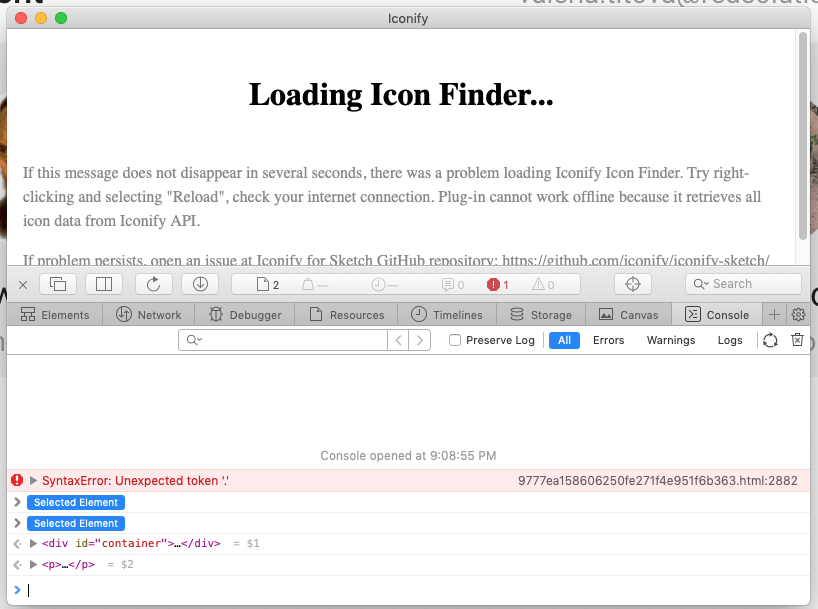Expand the SyntaxError console entry

(31, 481)
